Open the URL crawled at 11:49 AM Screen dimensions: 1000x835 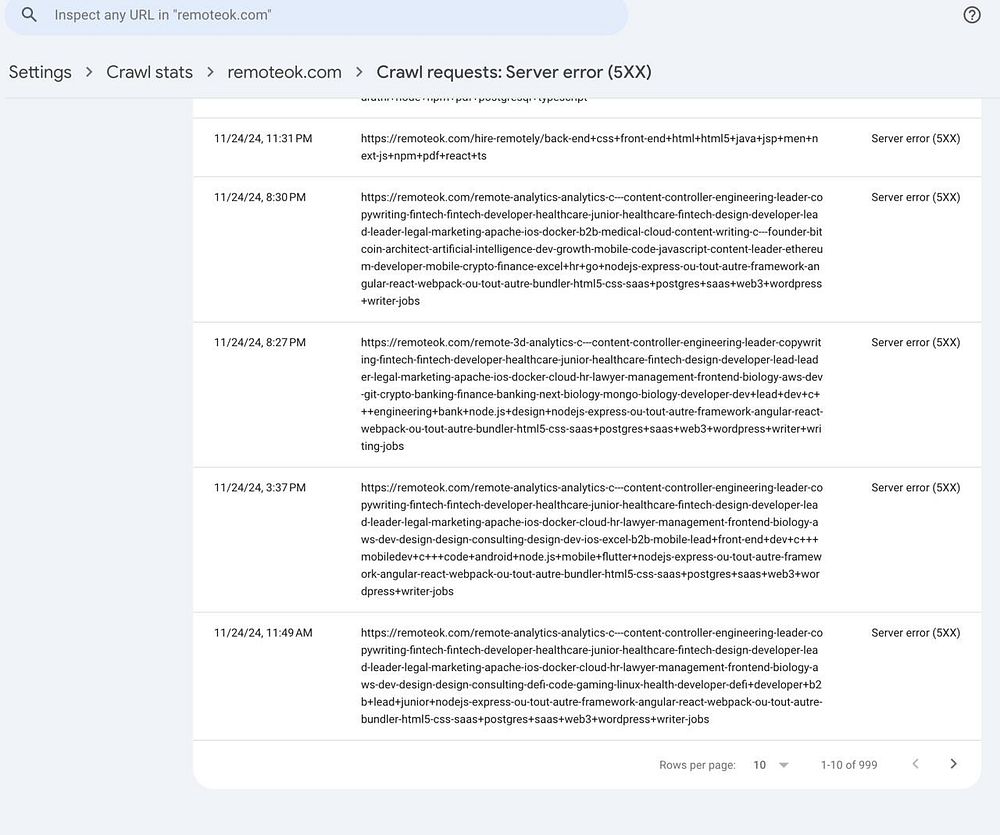click(591, 676)
